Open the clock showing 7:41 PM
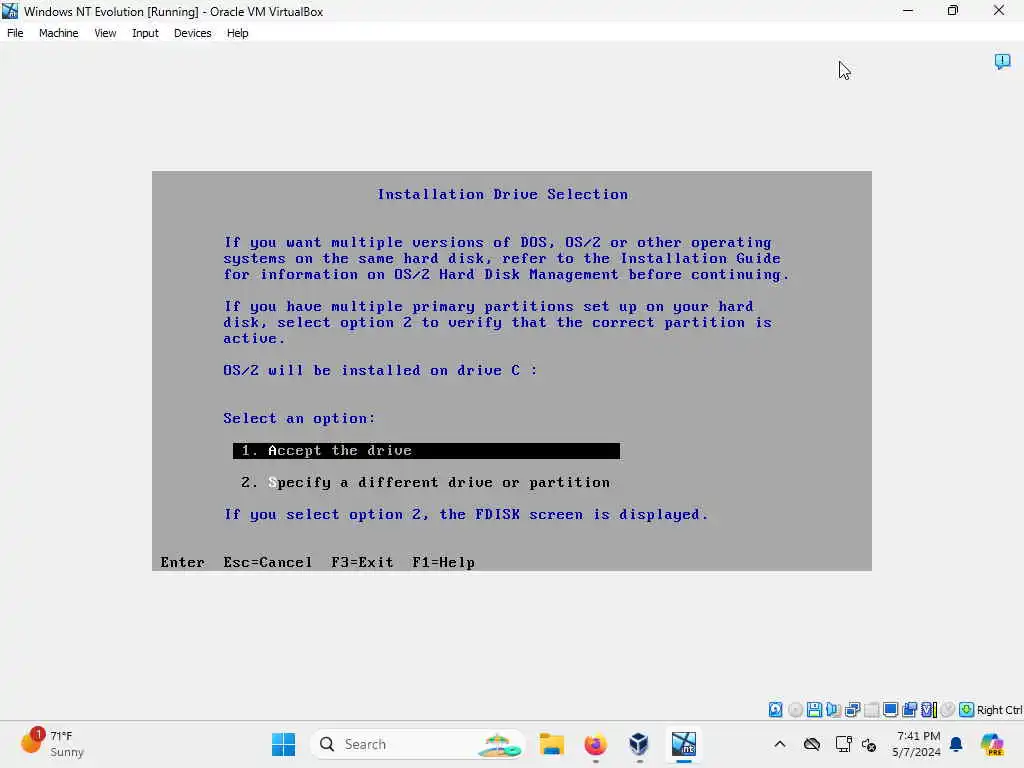 point(916,744)
